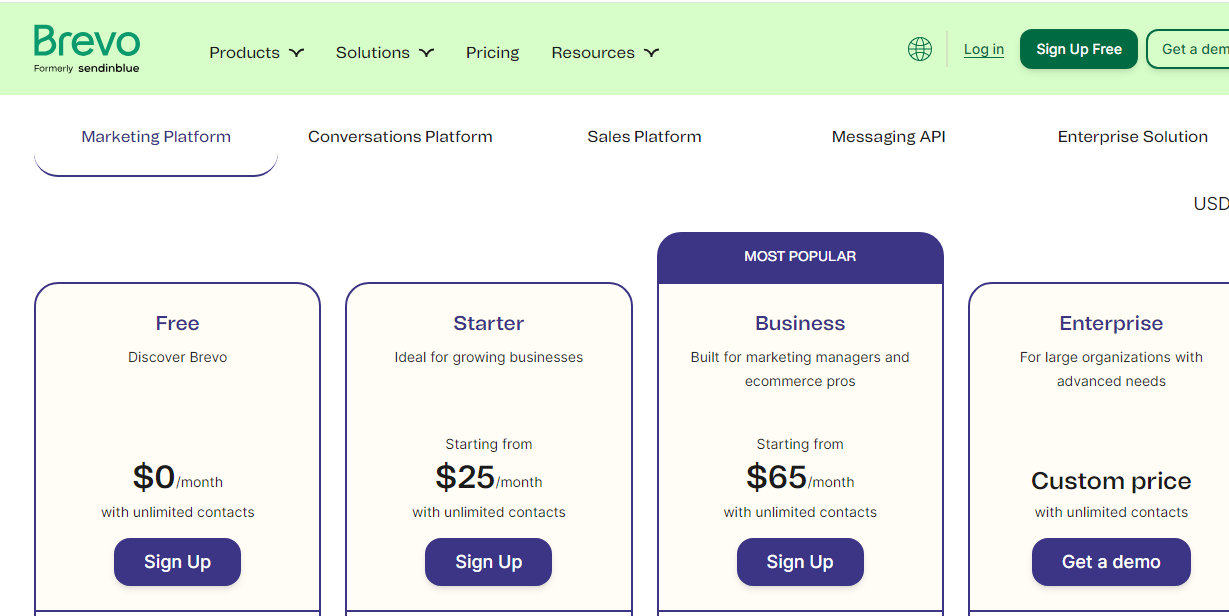Click the Log in link
The width and height of the screenshot is (1229, 616).
tap(984, 49)
